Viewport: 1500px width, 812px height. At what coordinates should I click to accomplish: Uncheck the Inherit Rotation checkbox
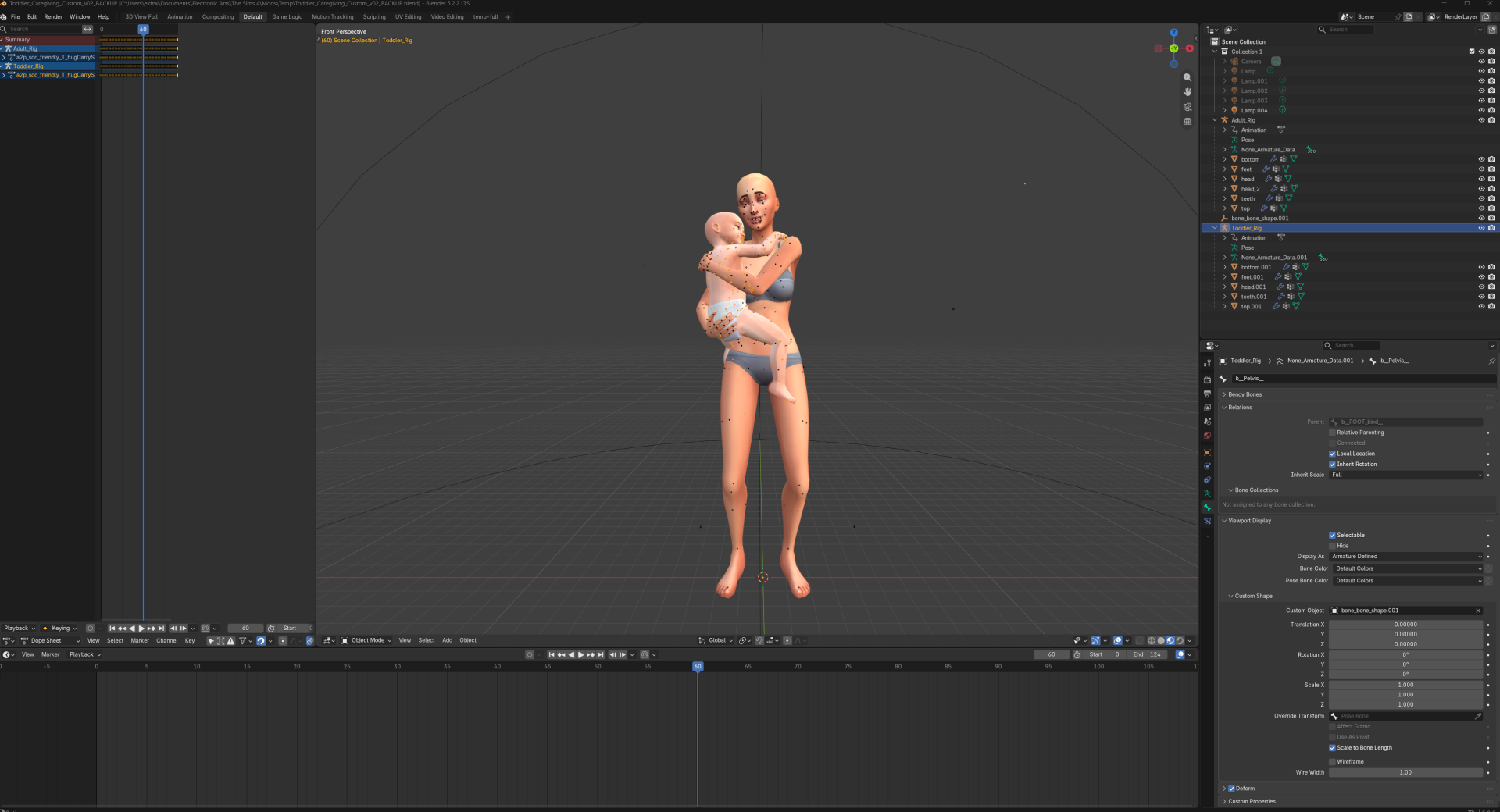(x=1333, y=465)
